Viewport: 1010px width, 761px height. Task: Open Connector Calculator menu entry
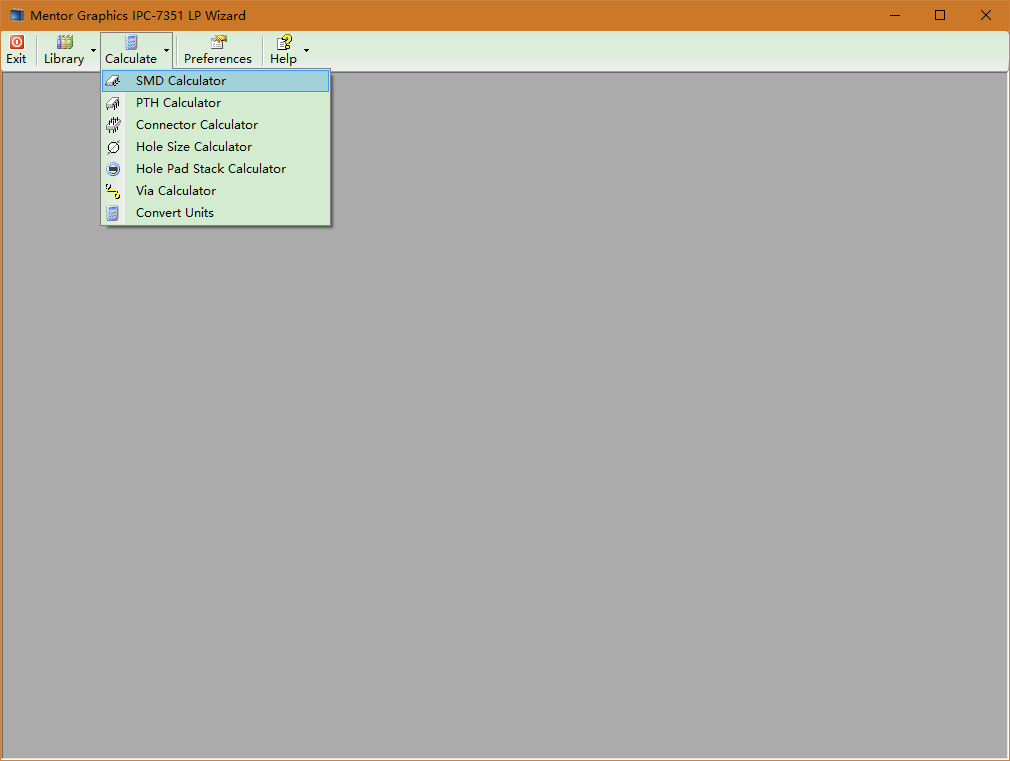coord(216,125)
